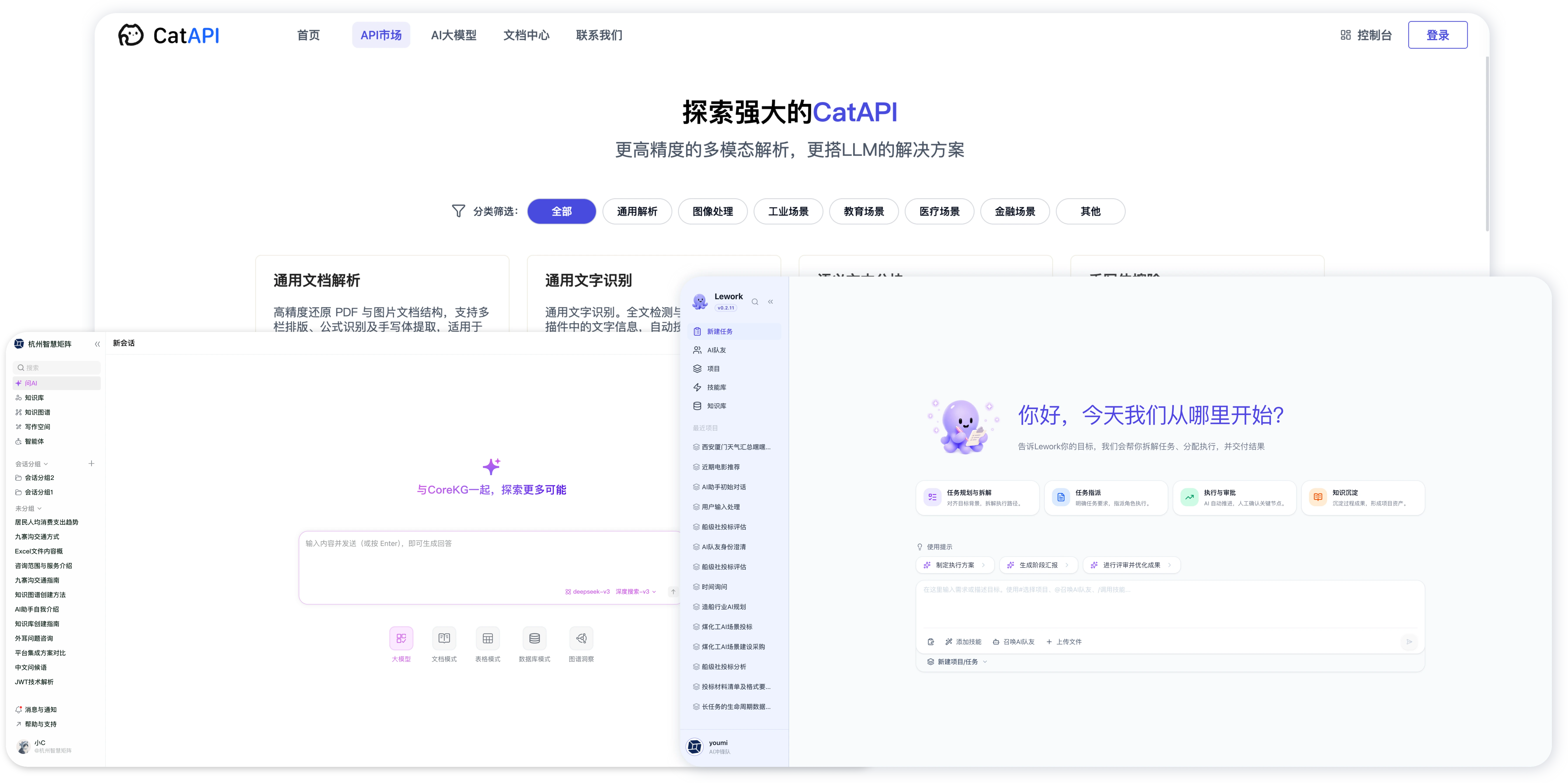Screen dimensions: 1568x783
Task: Select the 文档模式 book icon
Action: (444, 638)
